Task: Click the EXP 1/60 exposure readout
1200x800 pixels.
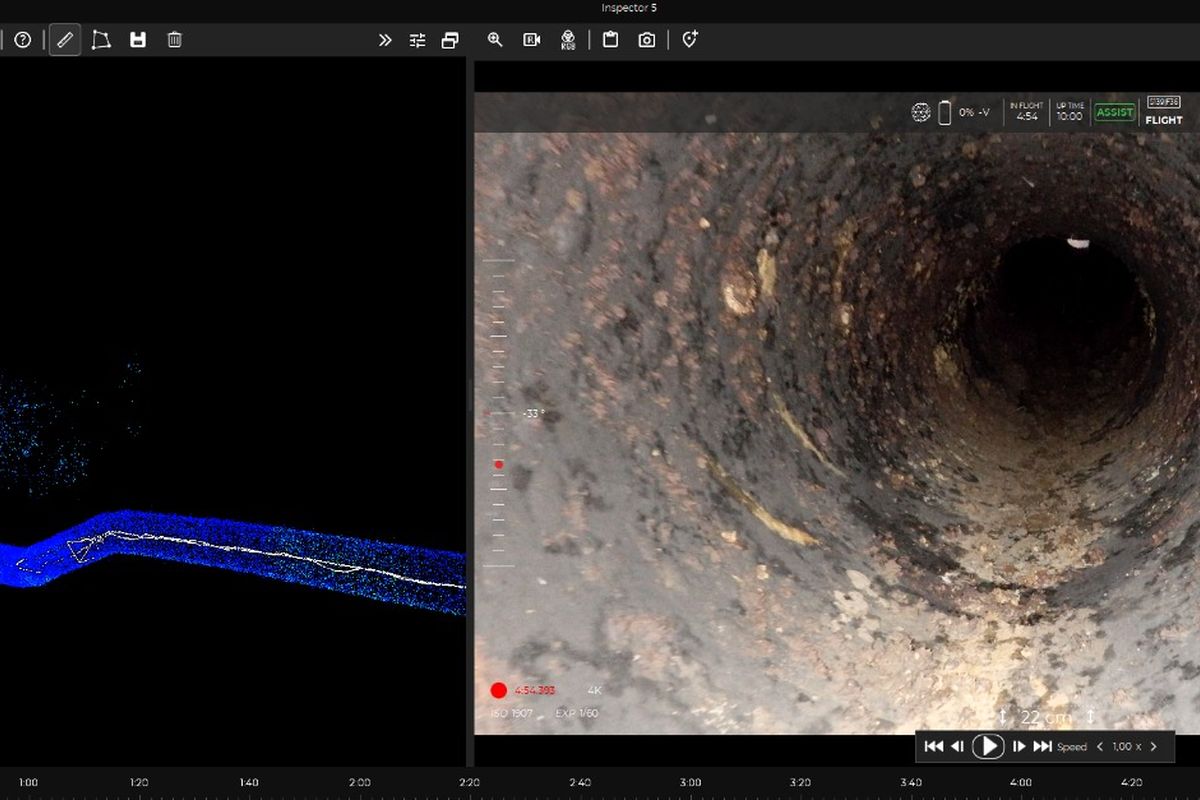Action: 577,713
